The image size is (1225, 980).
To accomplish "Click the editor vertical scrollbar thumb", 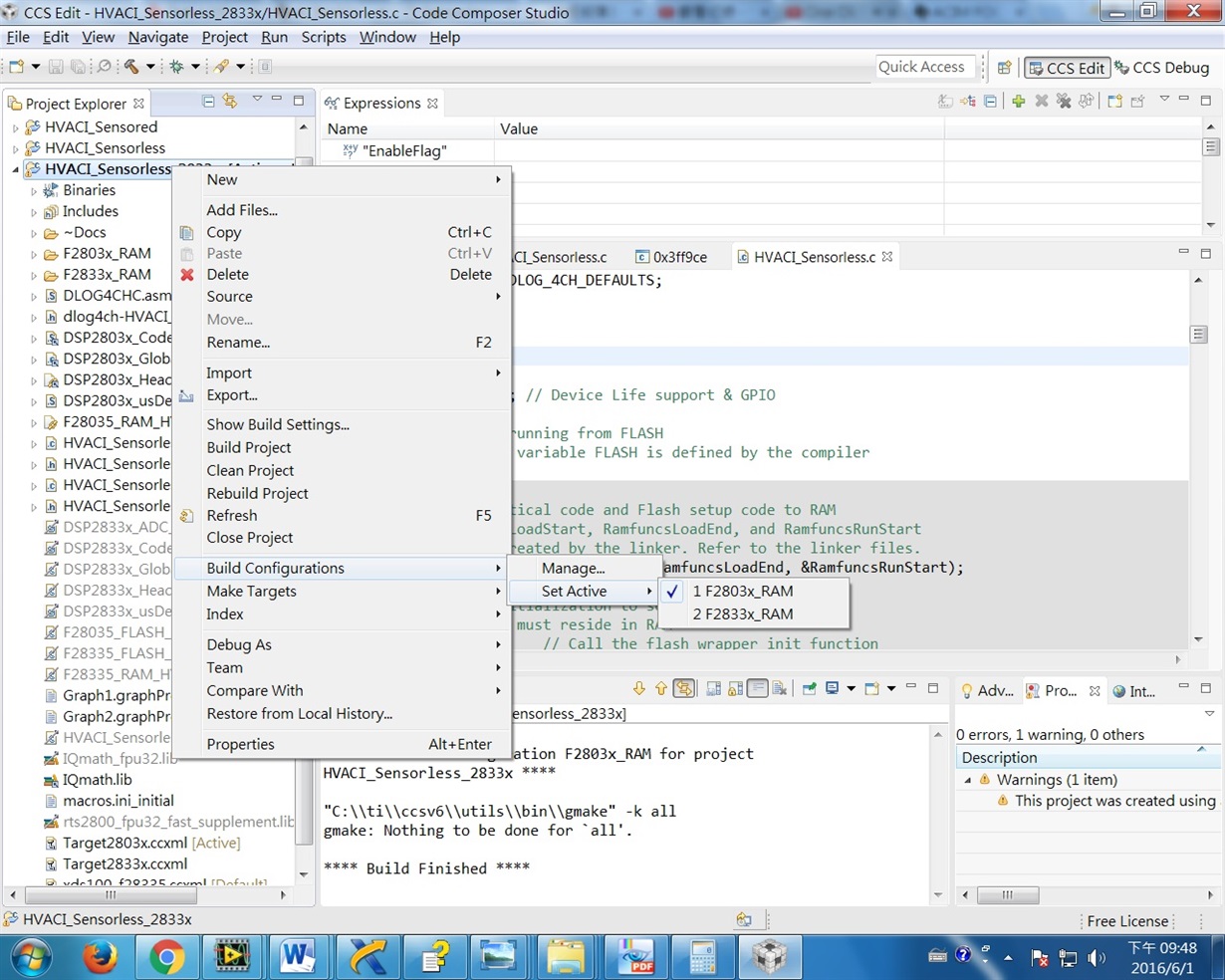I will tap(1198, 335).
